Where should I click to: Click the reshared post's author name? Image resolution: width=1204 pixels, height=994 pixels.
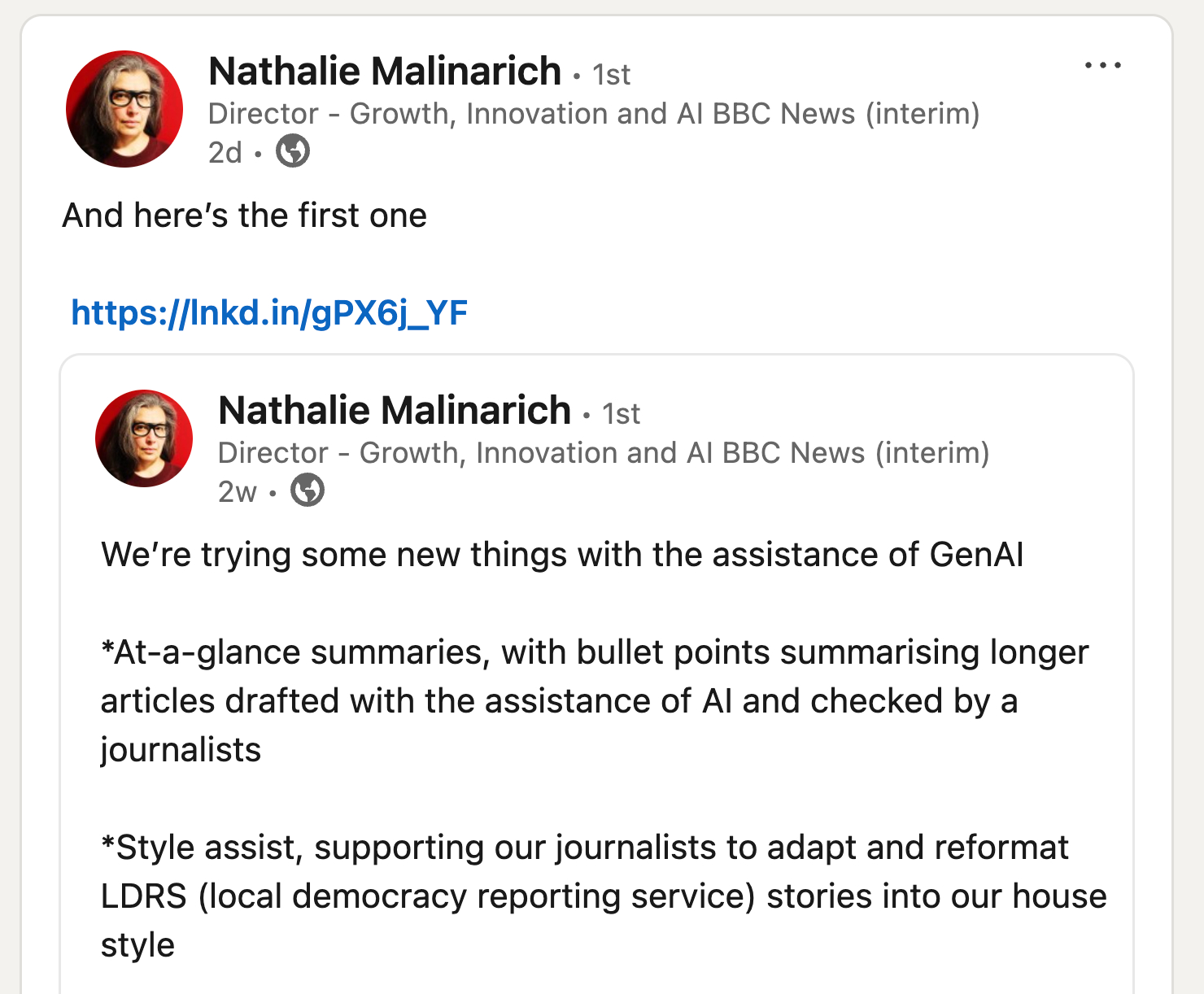(395, 411)
